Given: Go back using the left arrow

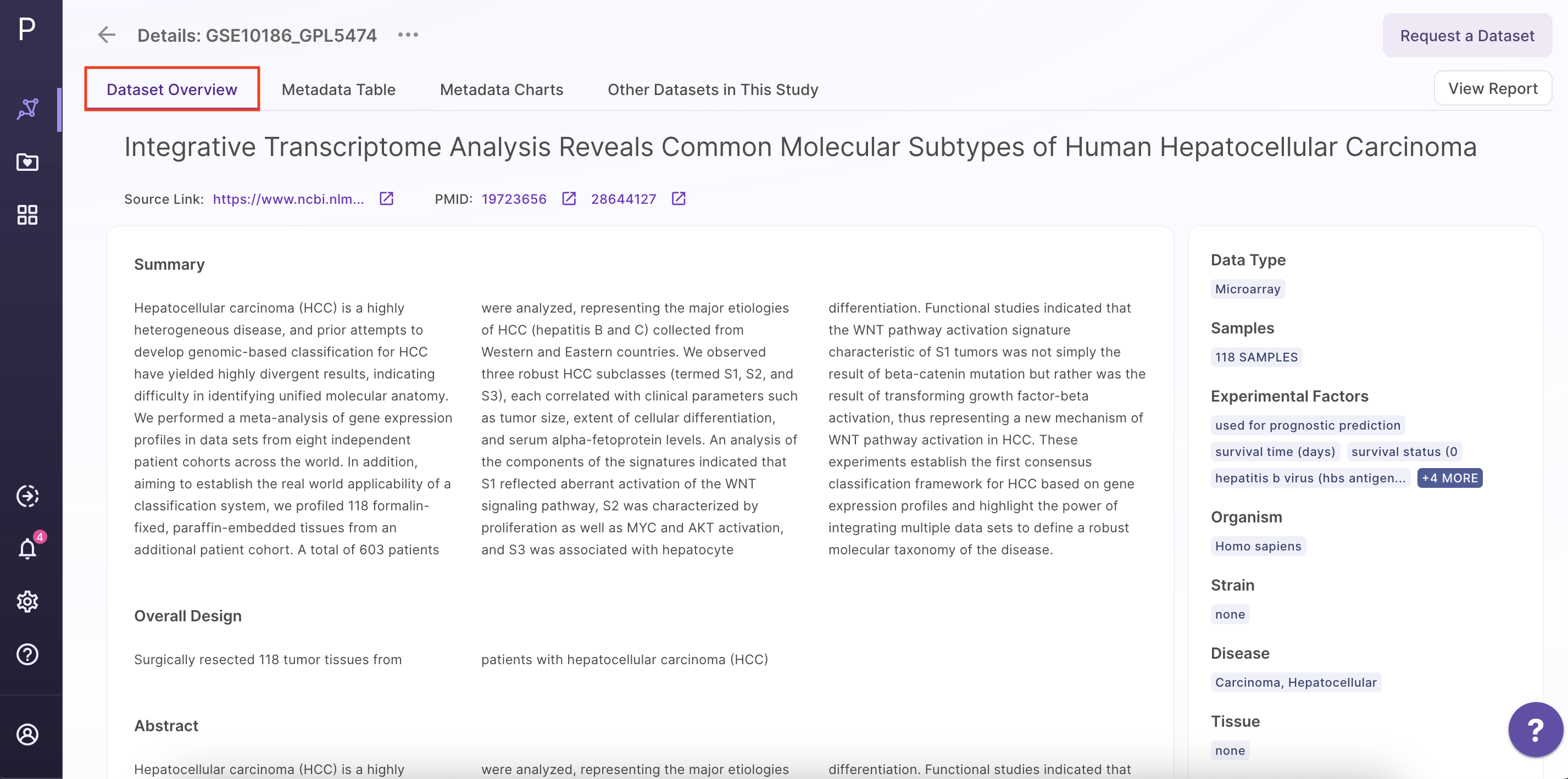Looking at the screenshot, I should (107, 35).
